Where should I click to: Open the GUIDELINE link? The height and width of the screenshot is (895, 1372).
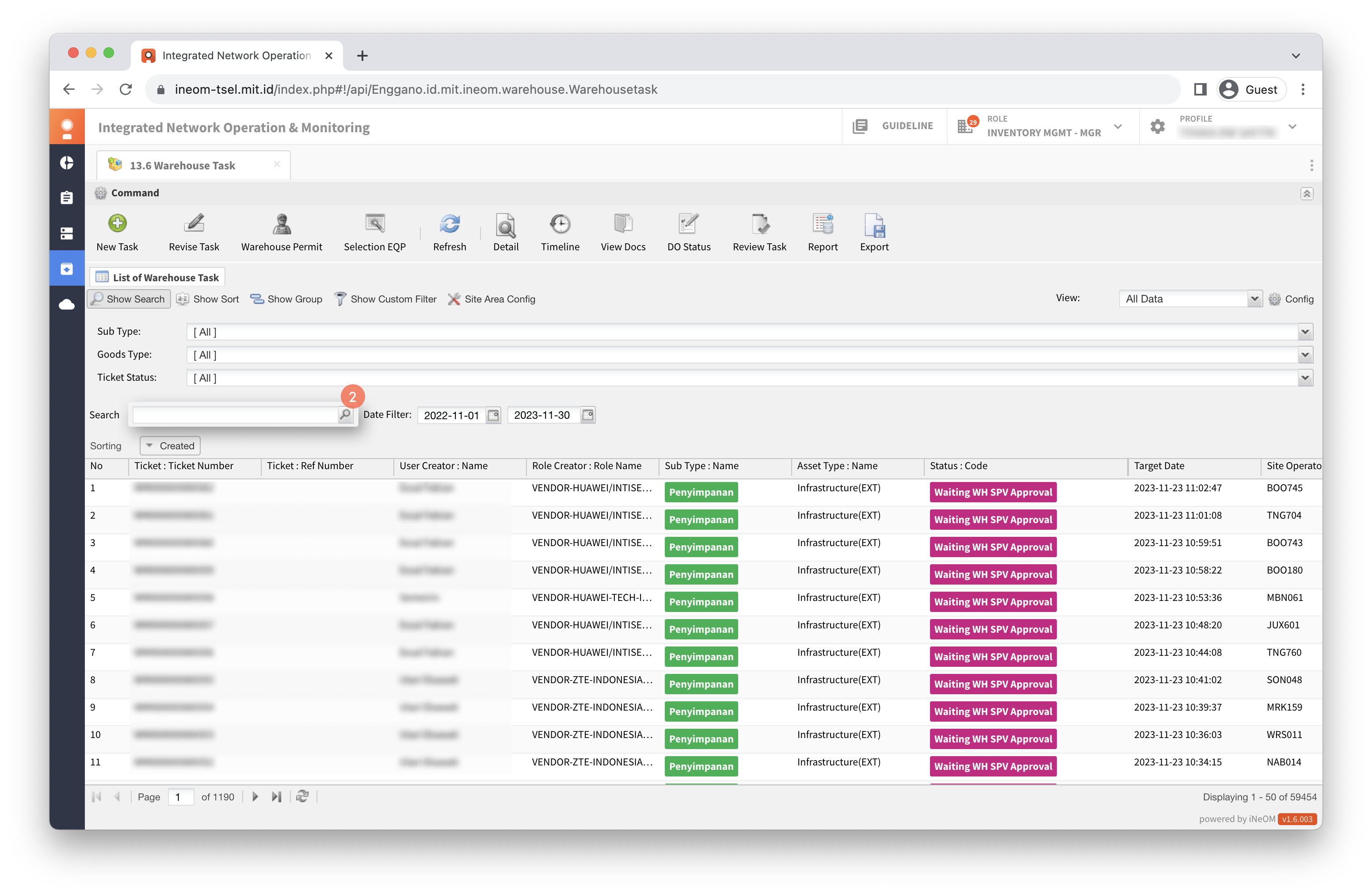pyautogui.click(x=893, y=126)
